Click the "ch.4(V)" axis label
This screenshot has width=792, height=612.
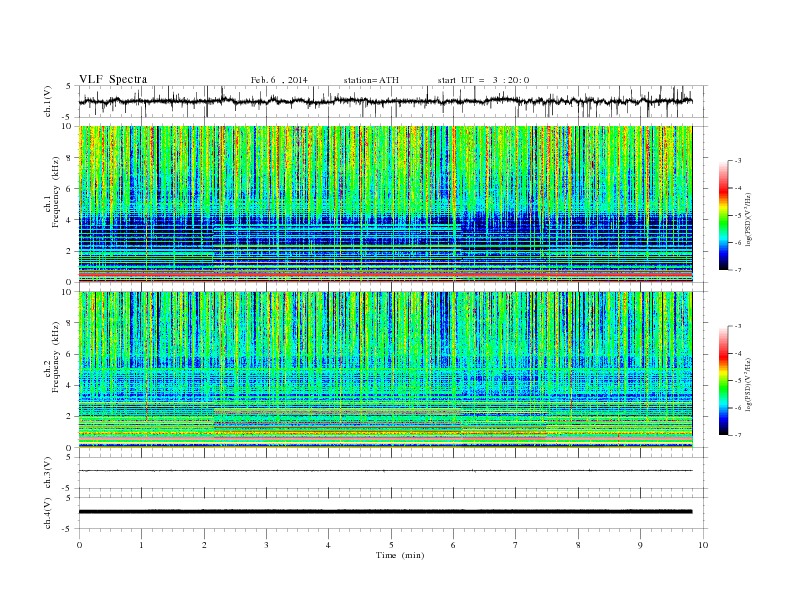click(x=48, y=513)
